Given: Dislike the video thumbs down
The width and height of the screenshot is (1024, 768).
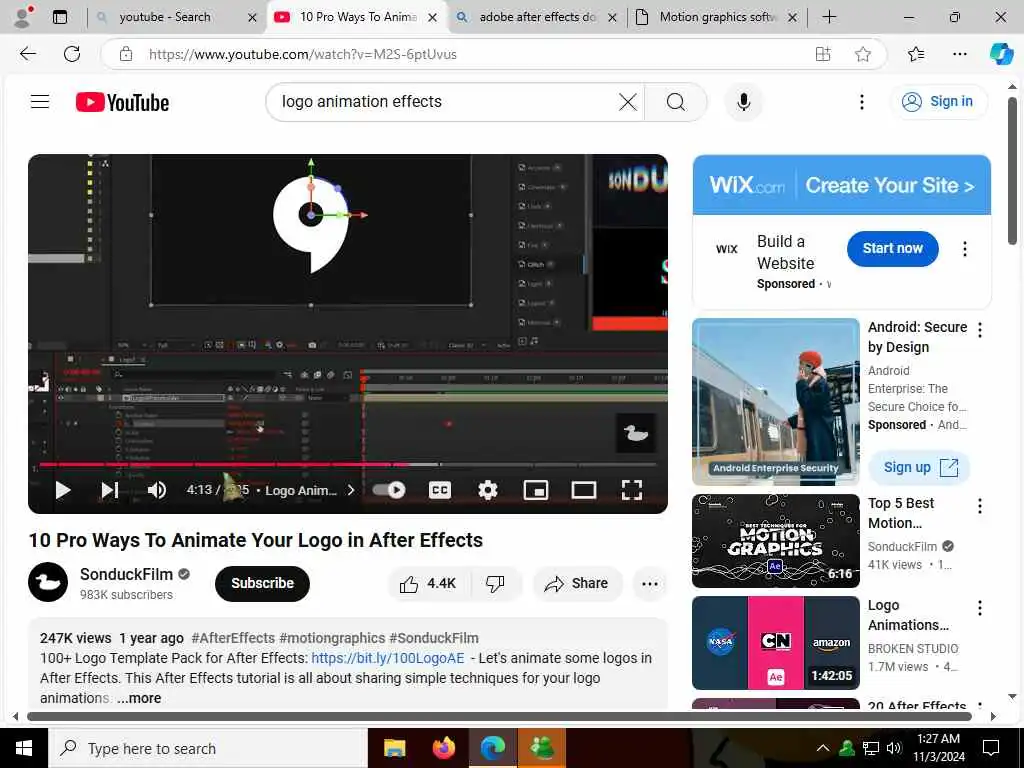Looking at the screenshot, I should [496, 583].
